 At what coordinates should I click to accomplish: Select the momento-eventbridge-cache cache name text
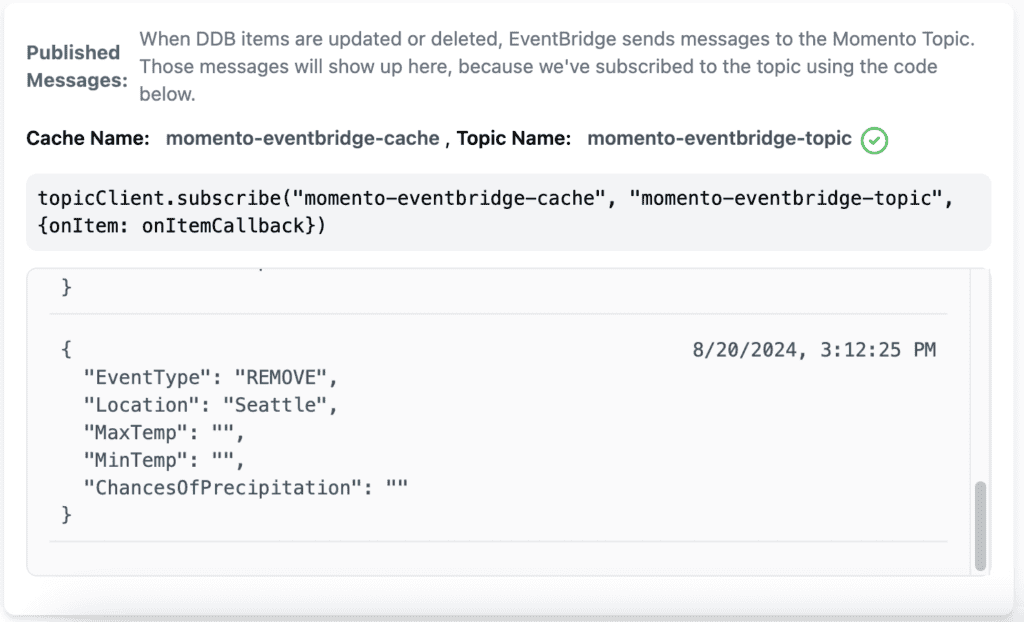(302, 139)
